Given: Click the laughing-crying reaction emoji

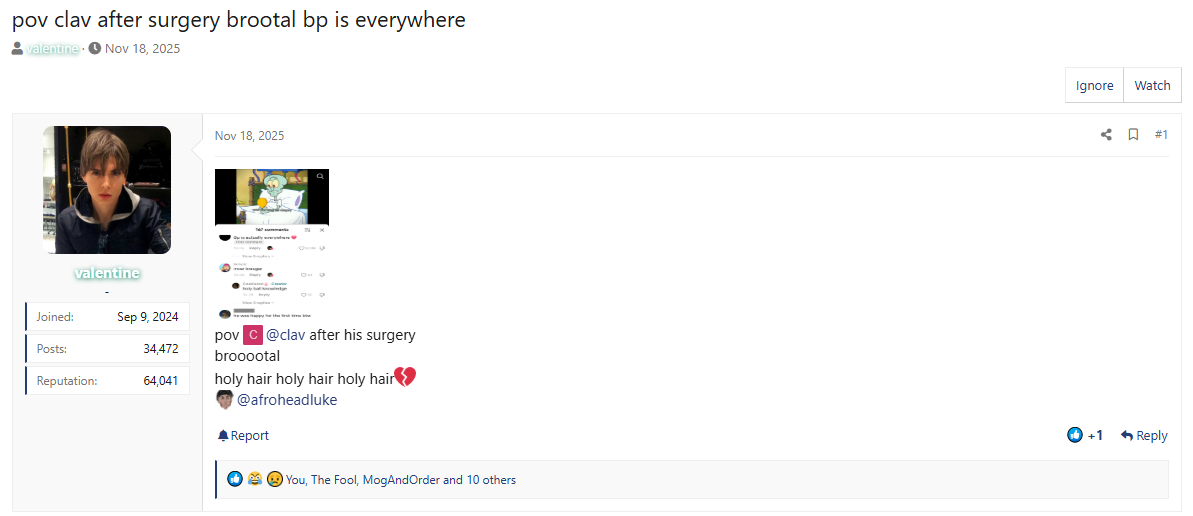Looking at the screenshot, I should coord(255,479).
